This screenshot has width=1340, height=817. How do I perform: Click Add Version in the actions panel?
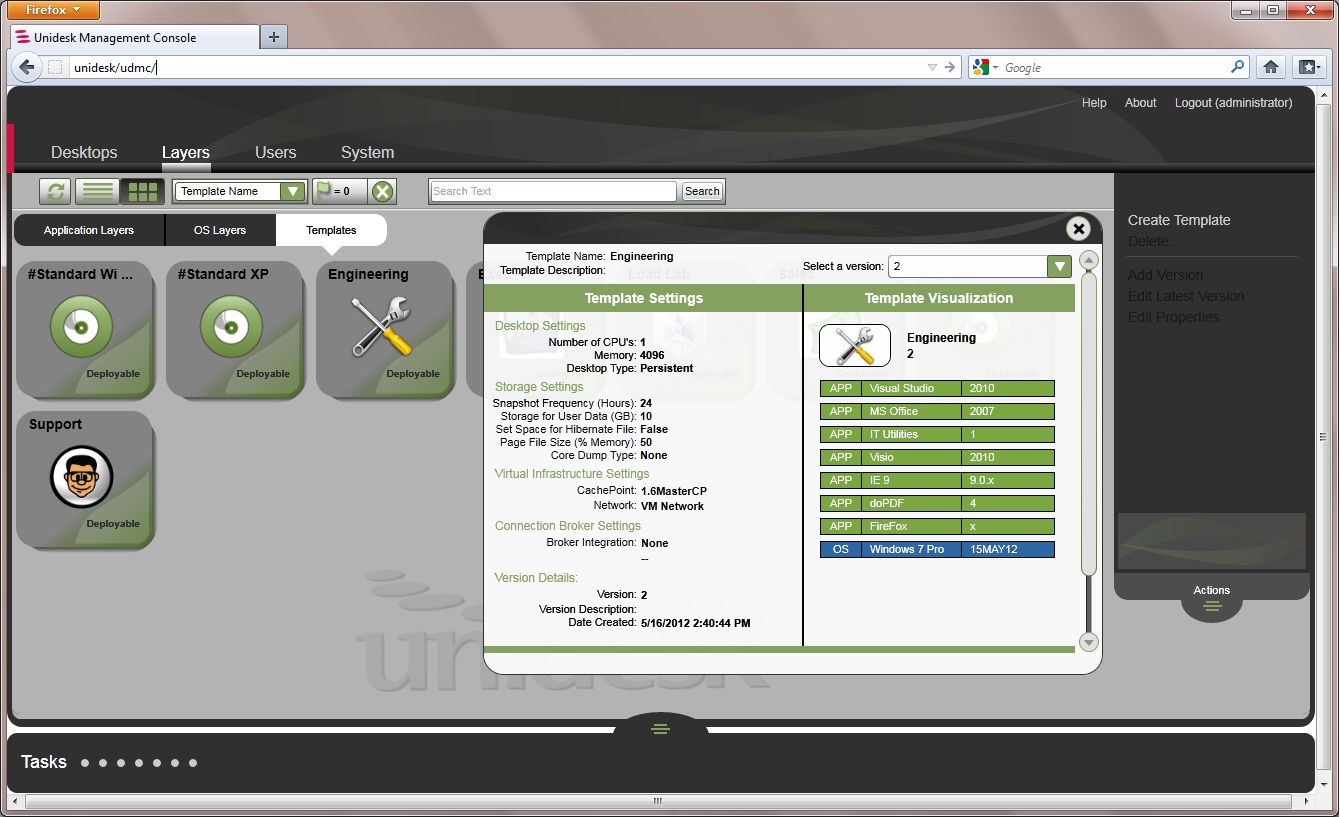tap(1166, 275)
